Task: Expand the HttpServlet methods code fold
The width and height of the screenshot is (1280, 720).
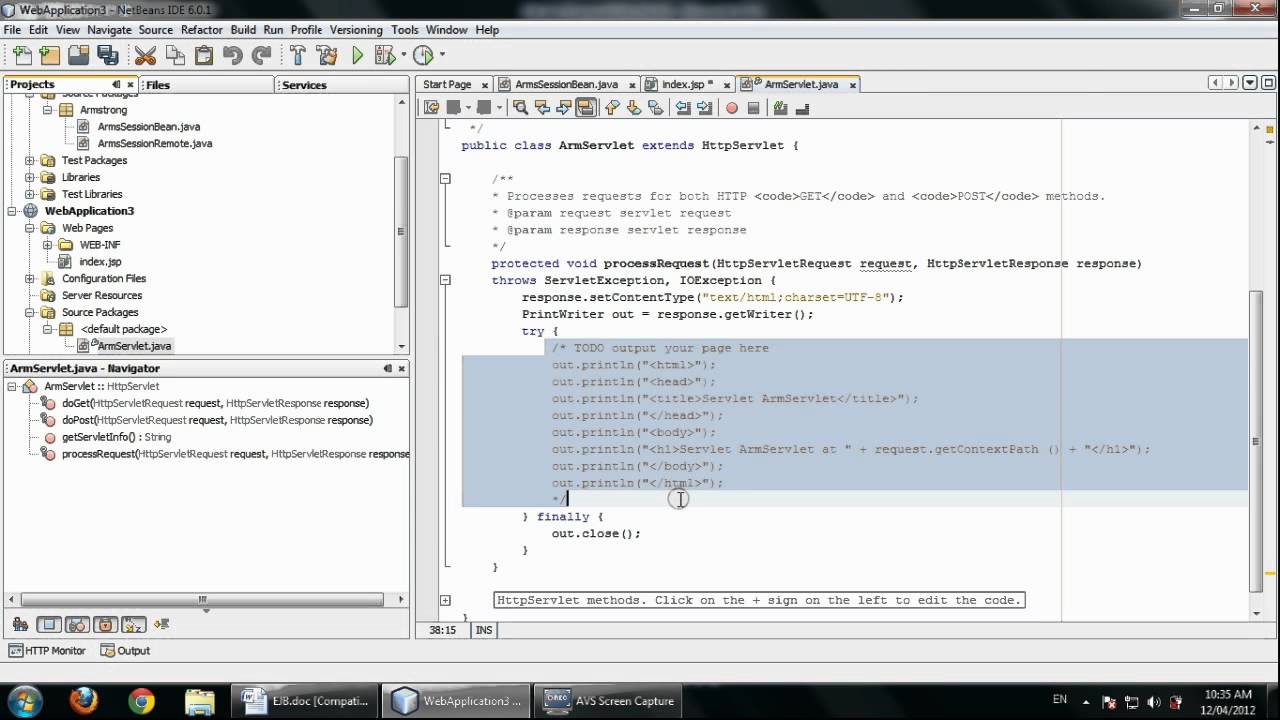Action: (x=445, y=600)
